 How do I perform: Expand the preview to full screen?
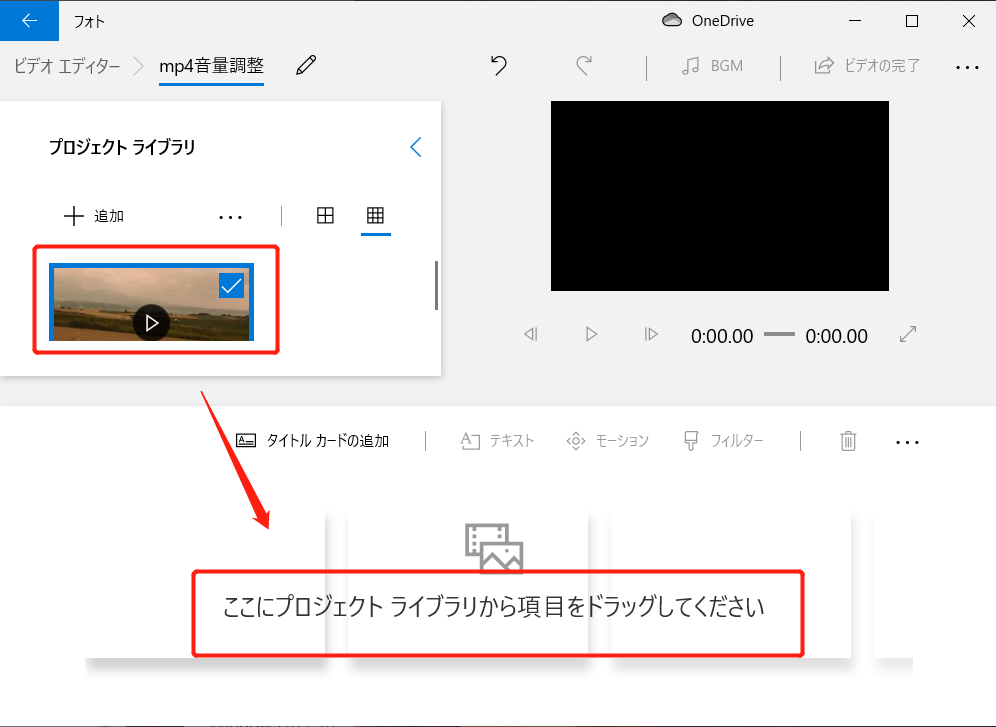908,334
